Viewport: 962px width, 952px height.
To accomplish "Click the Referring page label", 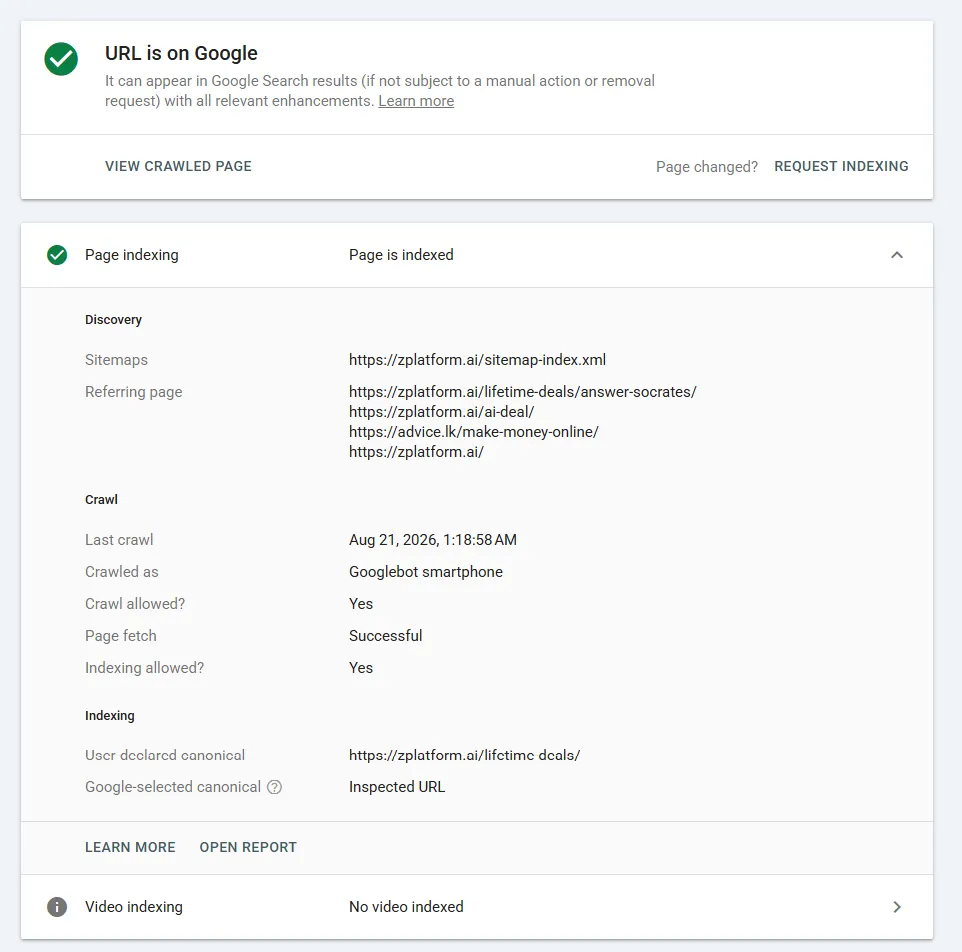I will [x=134, y=391].
